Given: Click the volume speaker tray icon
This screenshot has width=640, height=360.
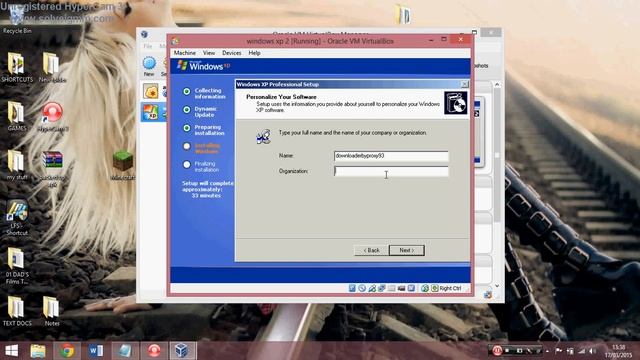Looking at the screenshot, I should tap(593, 351).
